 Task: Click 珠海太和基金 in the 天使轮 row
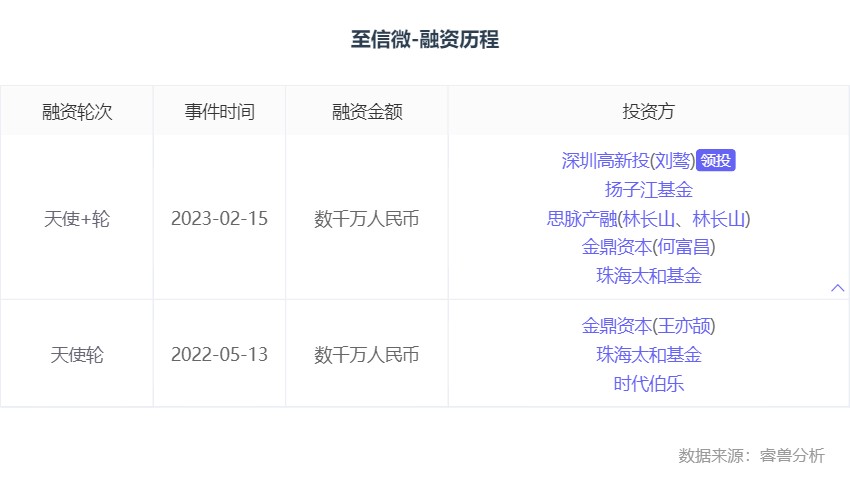pos(648,354)
